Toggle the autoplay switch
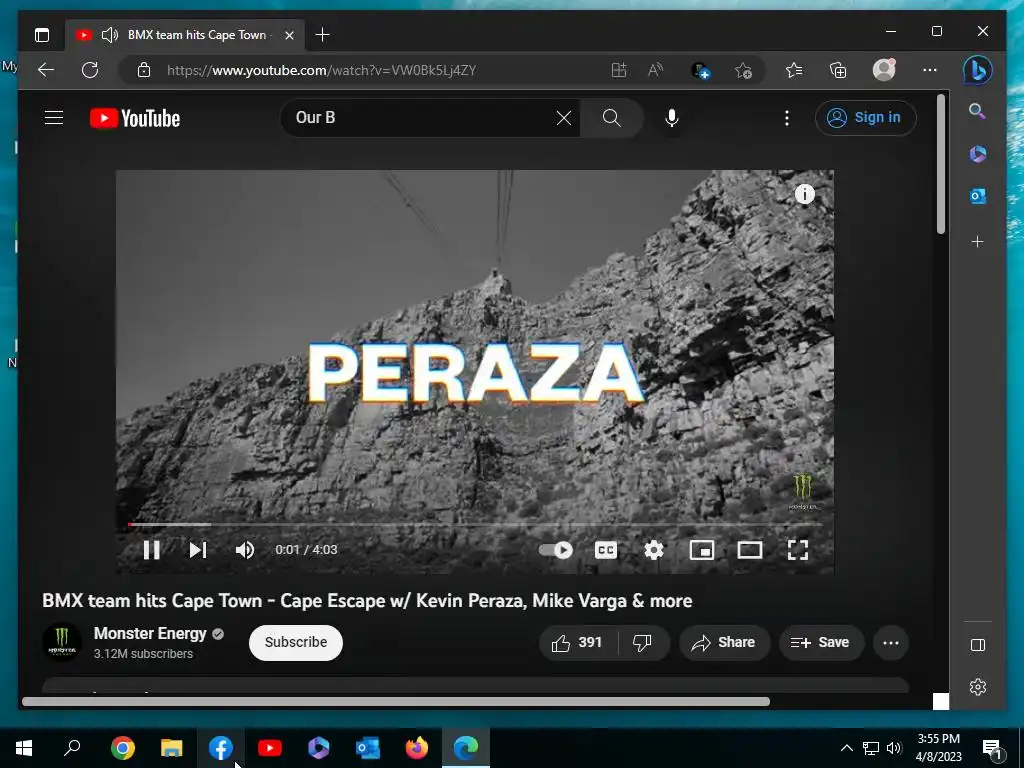The image size is (1024, 768). (x=556, y=550)
